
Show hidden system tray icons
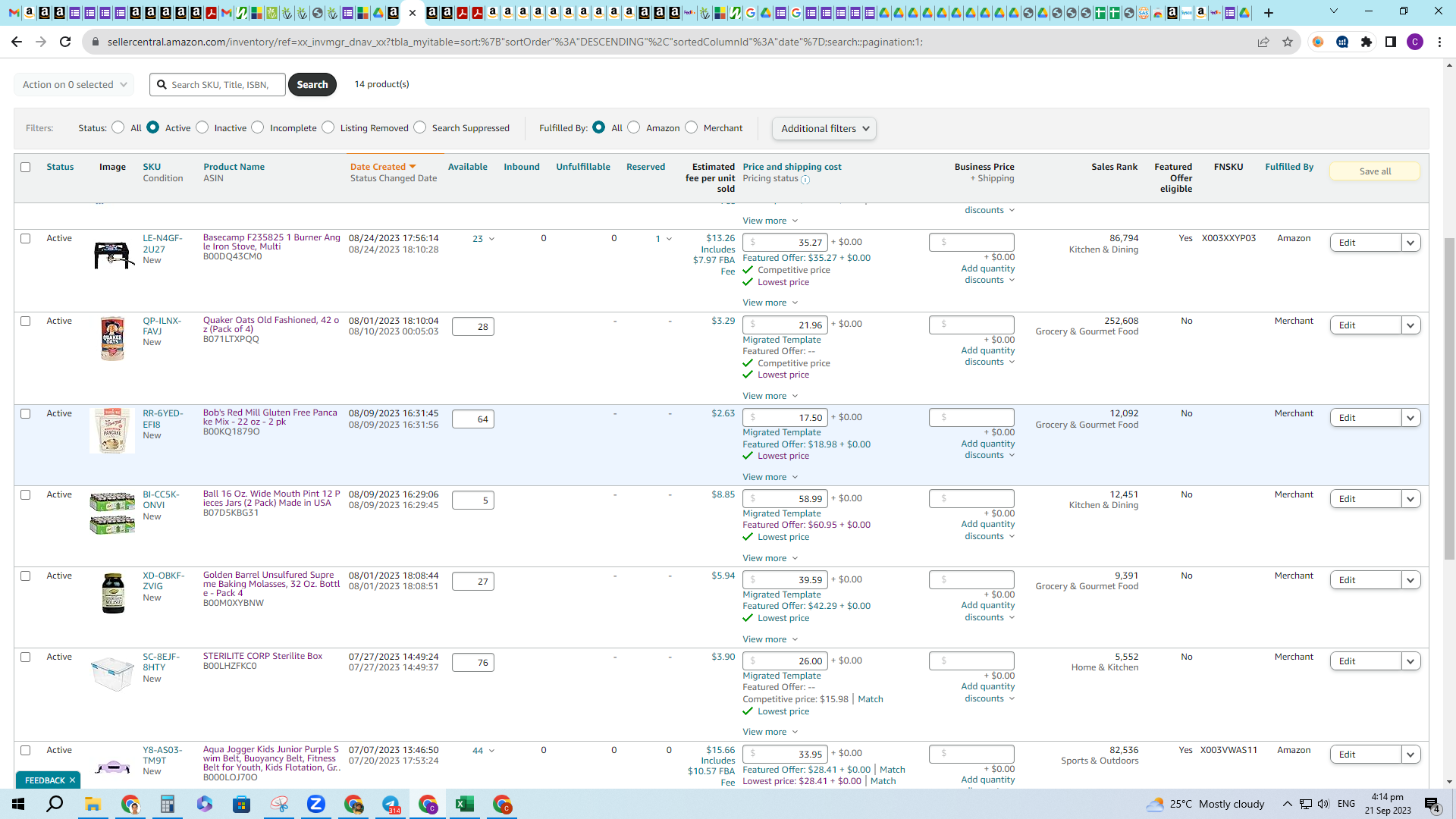click(x=1288, y=804)
